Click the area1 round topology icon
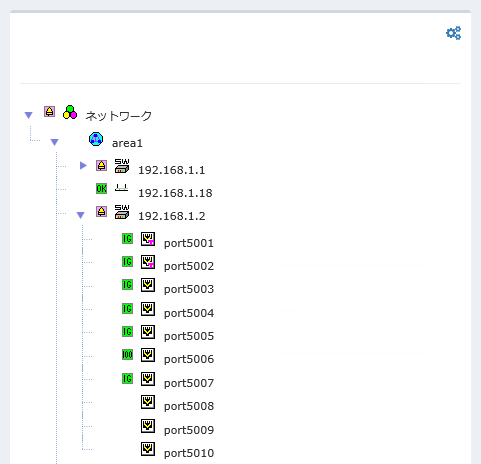 coord(96,139)
